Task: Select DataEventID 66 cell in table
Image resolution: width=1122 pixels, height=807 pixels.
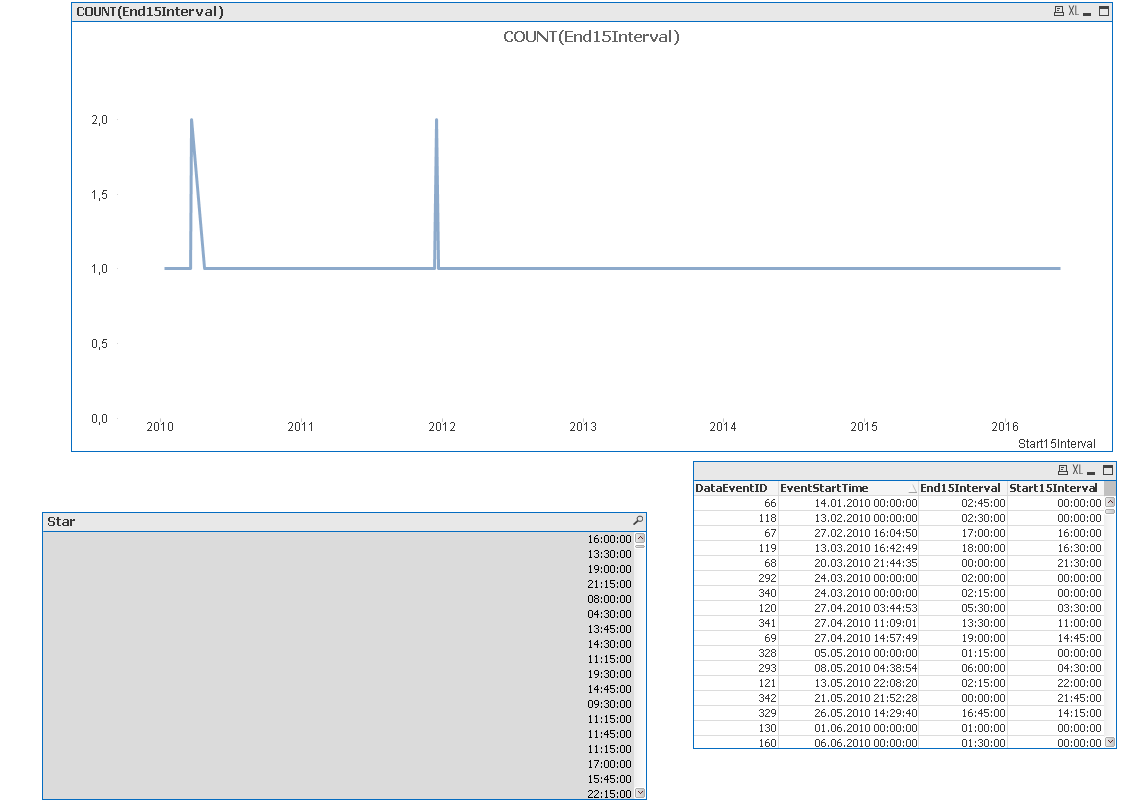Action: coord(736,504)
